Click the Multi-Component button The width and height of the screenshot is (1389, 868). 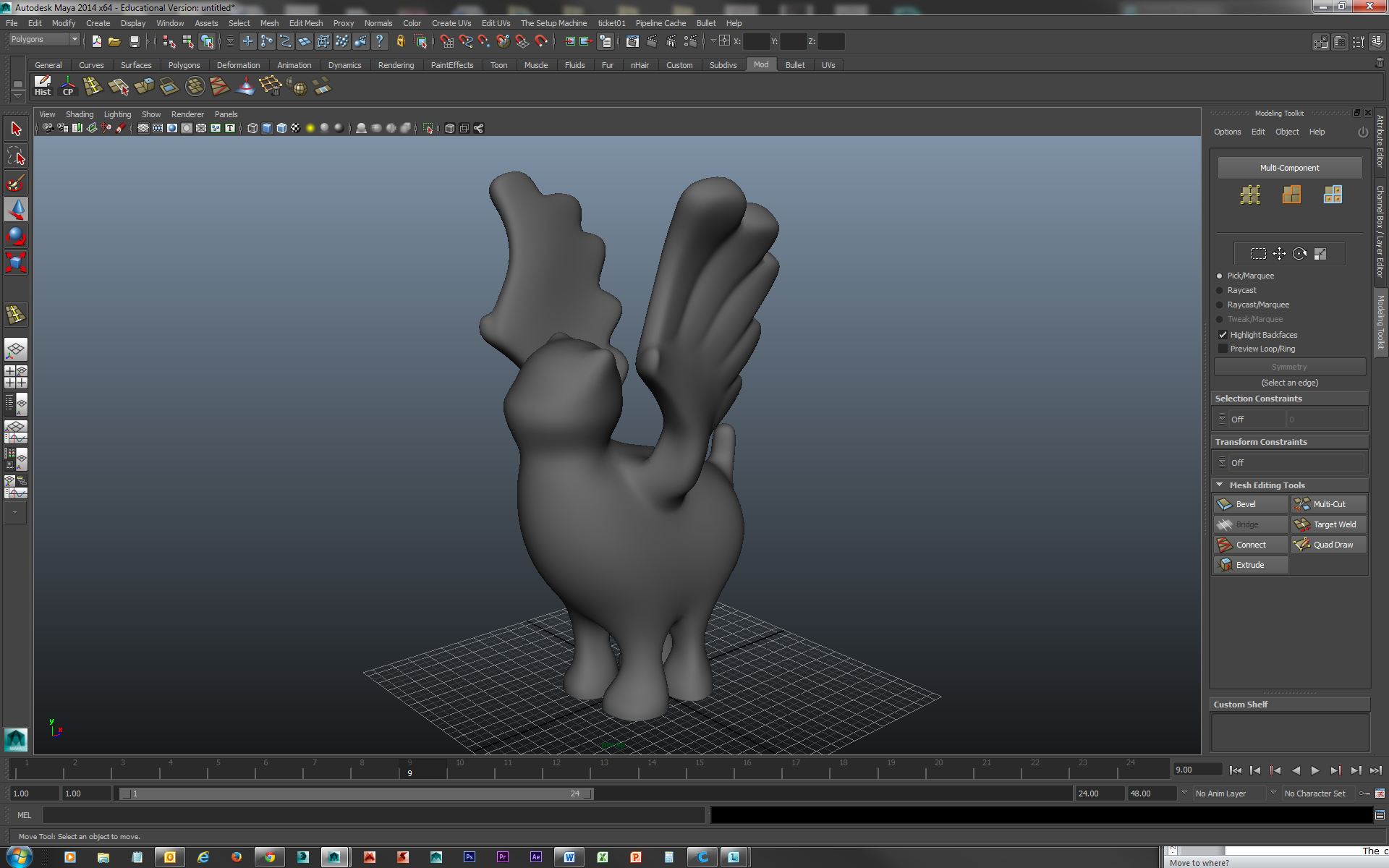click(x=1289, y=168)
